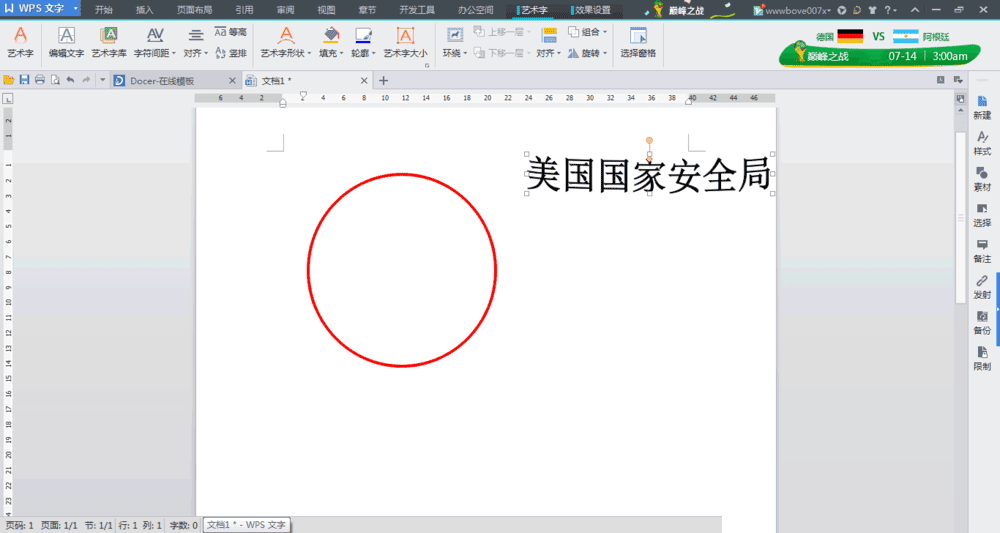Close the Docer-在线模板 tab
The width and height of the screenshot is (1000, 533).
[x=232, y=81]
